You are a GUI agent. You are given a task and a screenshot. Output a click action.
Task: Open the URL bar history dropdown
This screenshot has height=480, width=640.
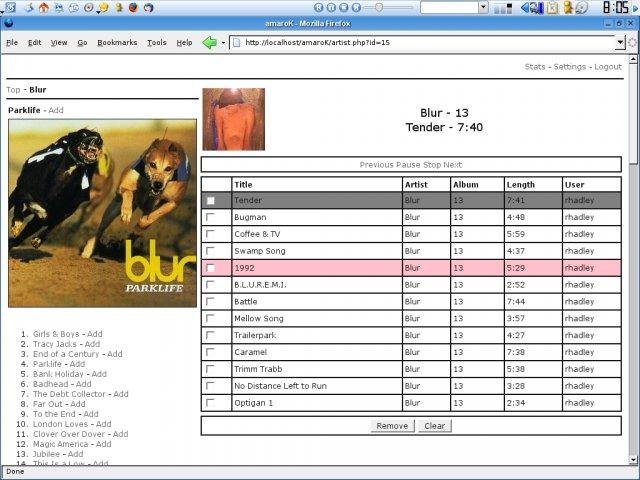[620, 42]
